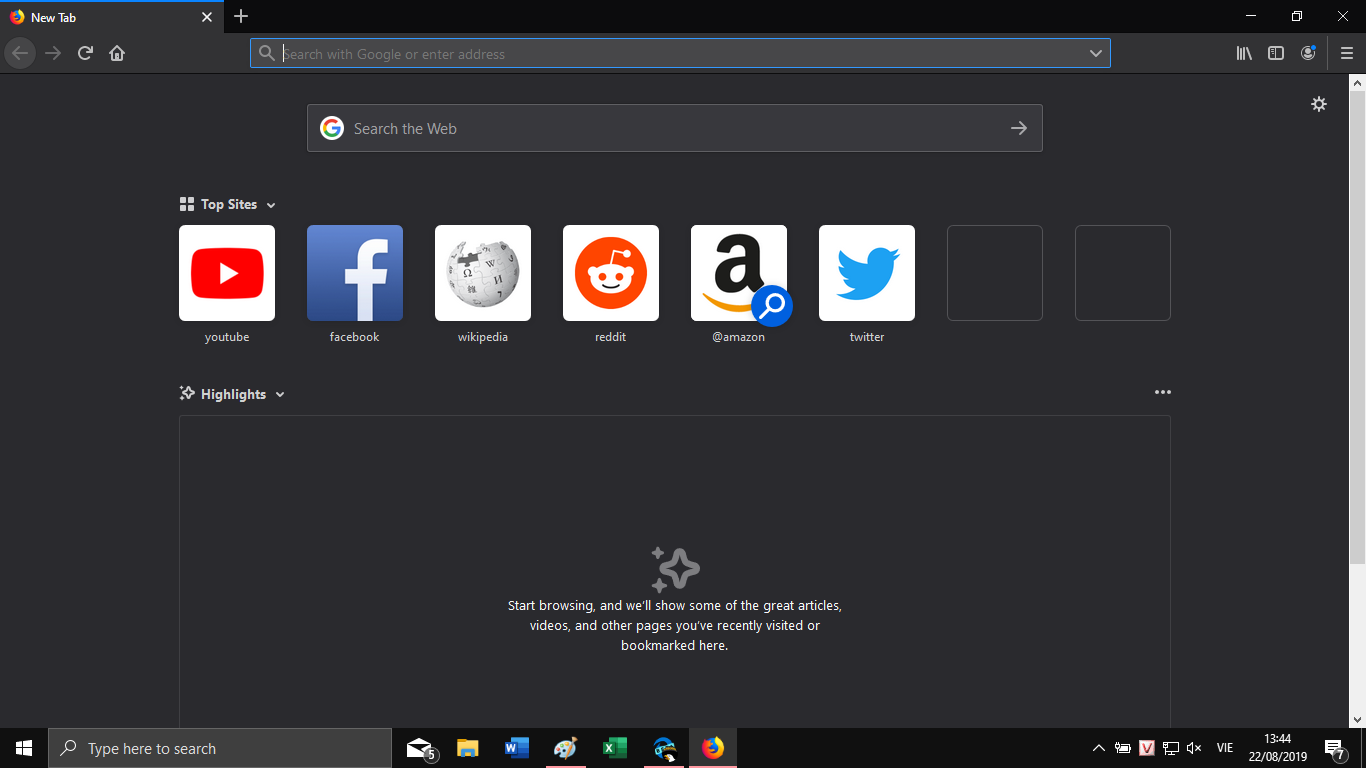
Task: Close the New Tab tab
Action: 207,17
